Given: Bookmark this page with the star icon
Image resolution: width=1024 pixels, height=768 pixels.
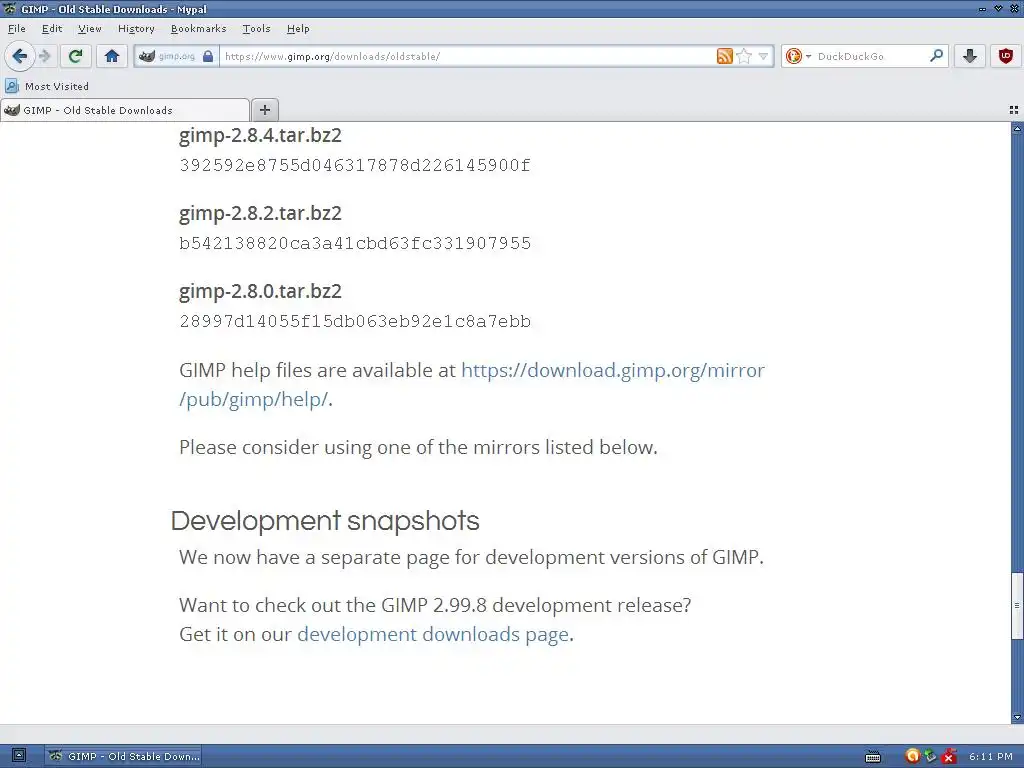Looking at the screenshot, I should coord(744,56).
